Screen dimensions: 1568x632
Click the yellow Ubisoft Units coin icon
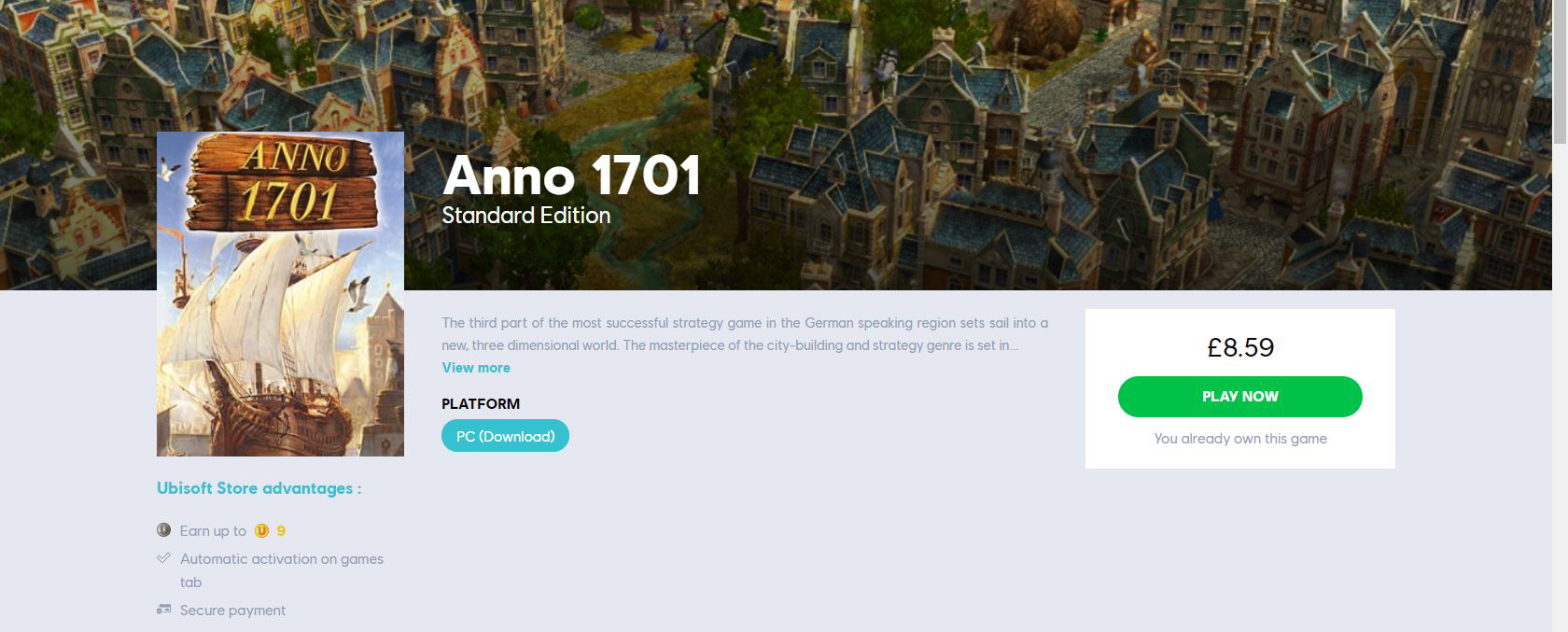pos(261,531)
